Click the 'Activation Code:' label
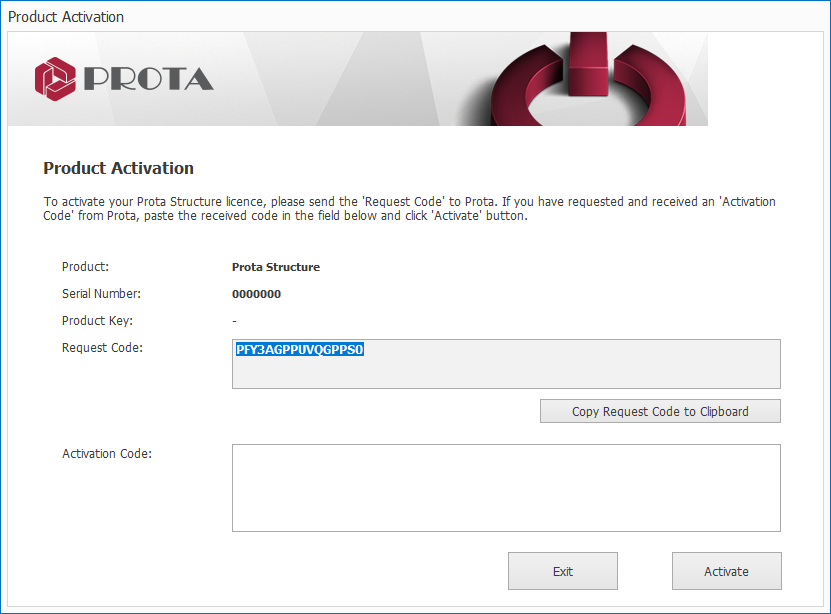Viewport: 831px width, 614px height. 107,453
